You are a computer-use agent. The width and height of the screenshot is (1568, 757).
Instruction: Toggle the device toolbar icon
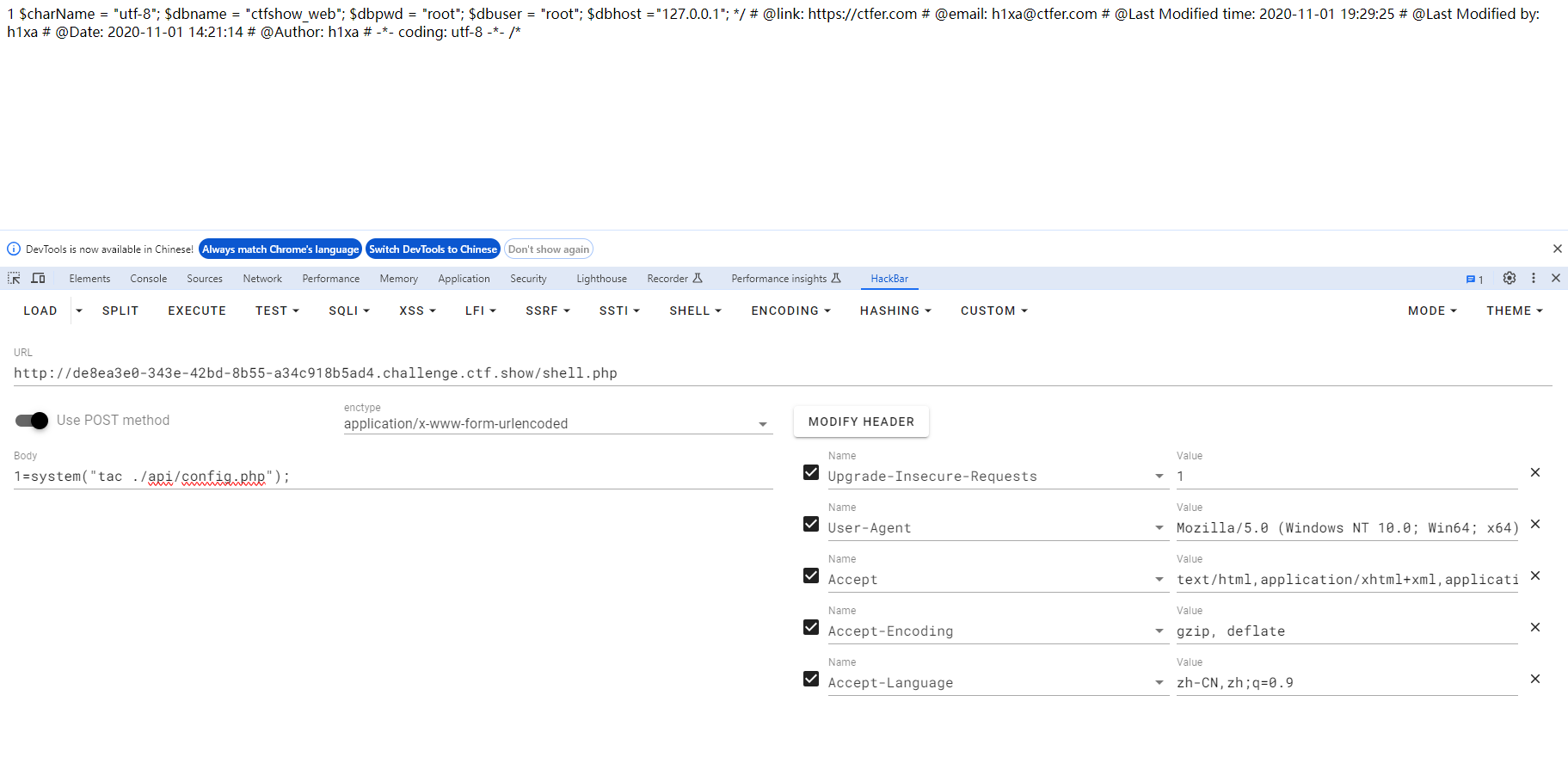click(38, 278)
